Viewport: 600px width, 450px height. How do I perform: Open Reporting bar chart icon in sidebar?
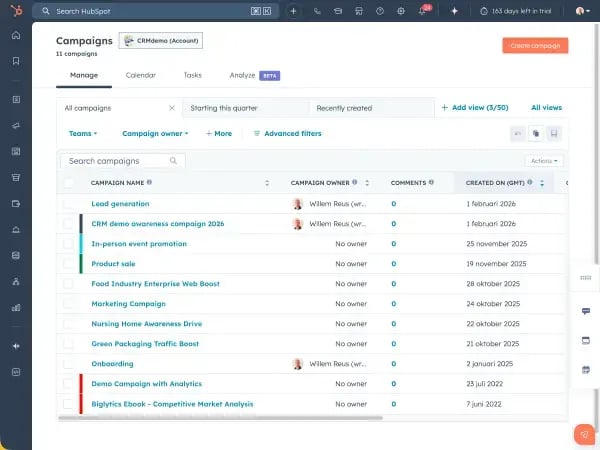click(x=15, y=307)
